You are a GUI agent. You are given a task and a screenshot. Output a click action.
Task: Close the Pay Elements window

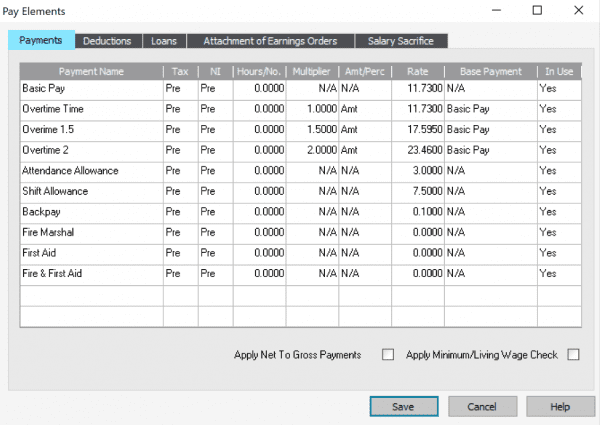[579, 10]
